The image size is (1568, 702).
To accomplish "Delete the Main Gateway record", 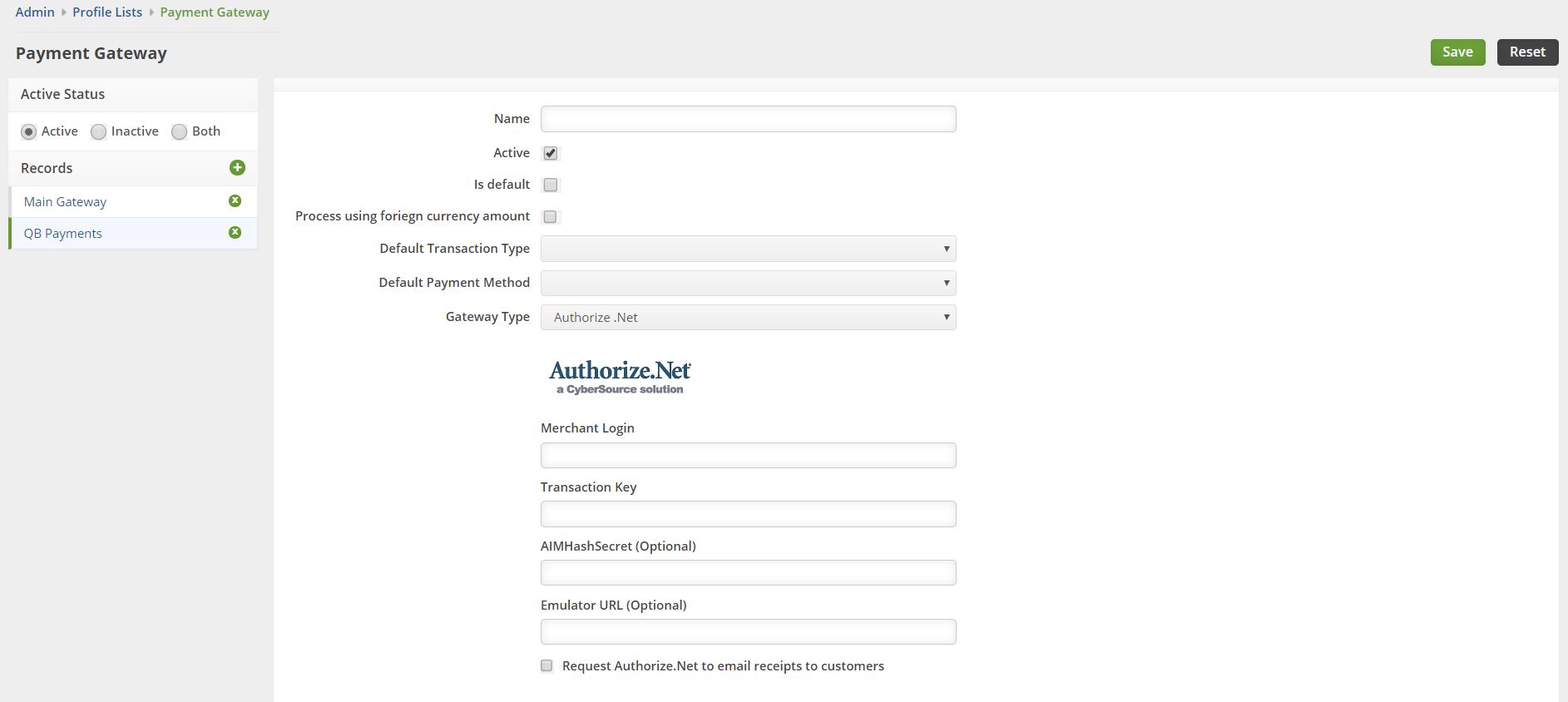I will (235, 200).
